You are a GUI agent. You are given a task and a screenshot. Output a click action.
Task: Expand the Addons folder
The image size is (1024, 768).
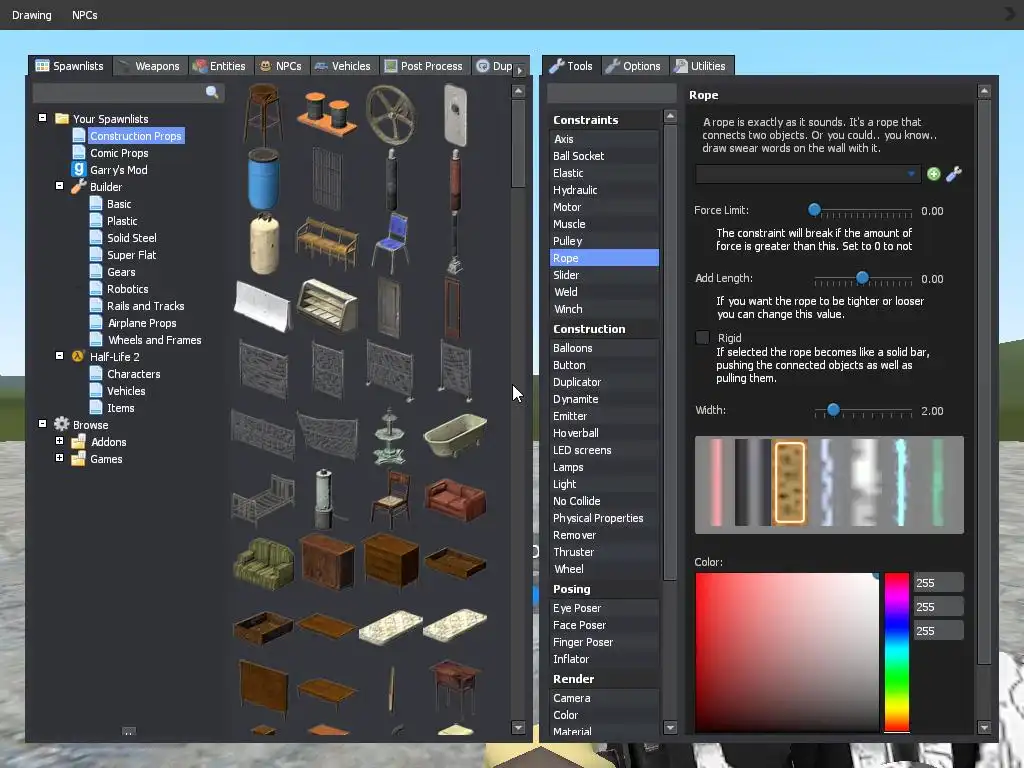pyautogui.click(x=59, y=441)
